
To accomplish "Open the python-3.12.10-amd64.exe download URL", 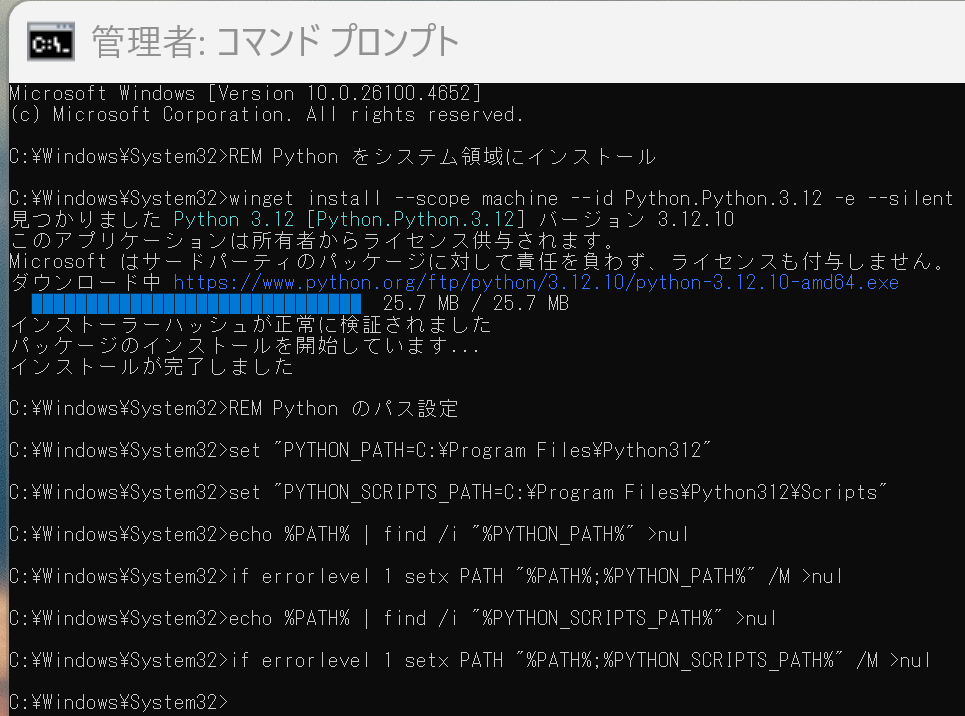I will [x=536, y=283].
